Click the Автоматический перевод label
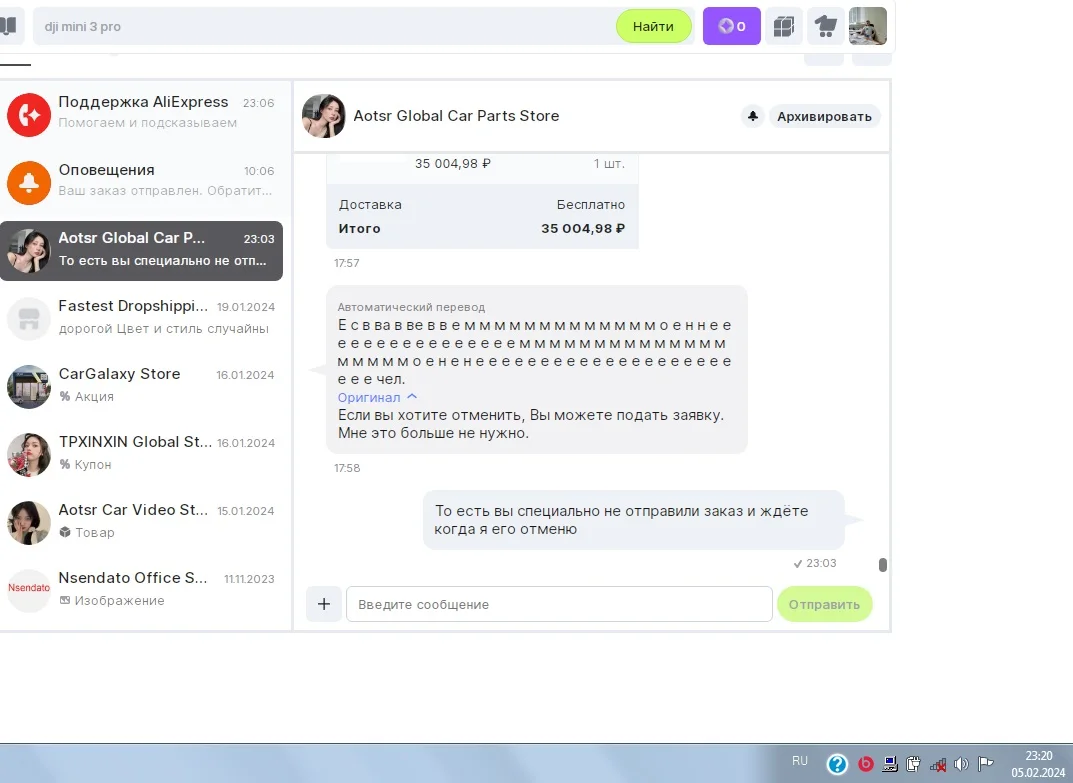The width and height of the screenshot is (1073, 783). click(411, 307)
